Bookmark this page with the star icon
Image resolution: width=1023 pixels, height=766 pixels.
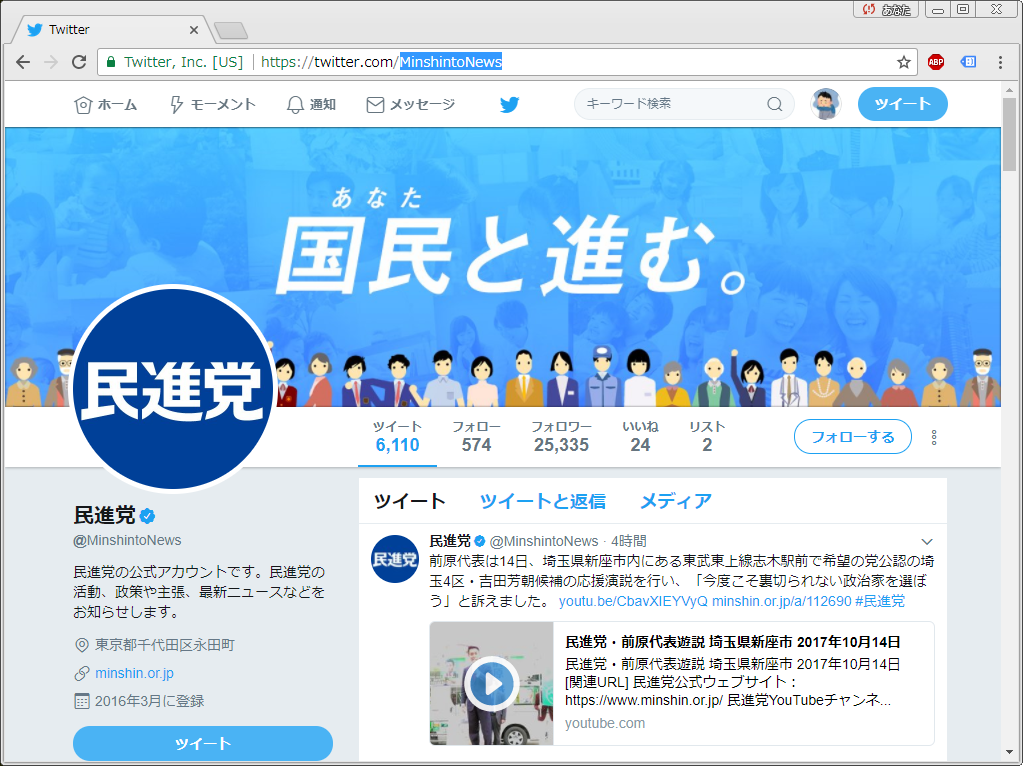coord(904,62)
